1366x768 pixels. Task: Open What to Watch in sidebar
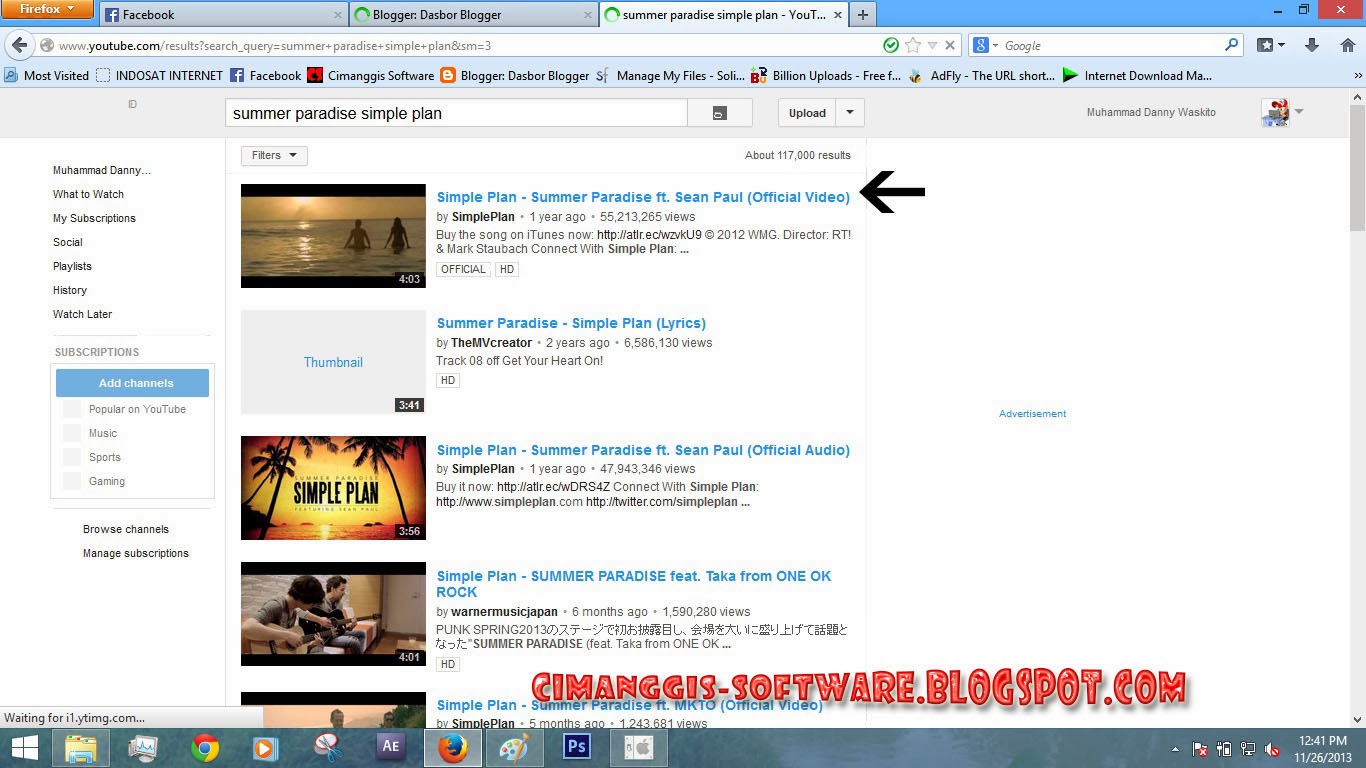click(88, 194)
